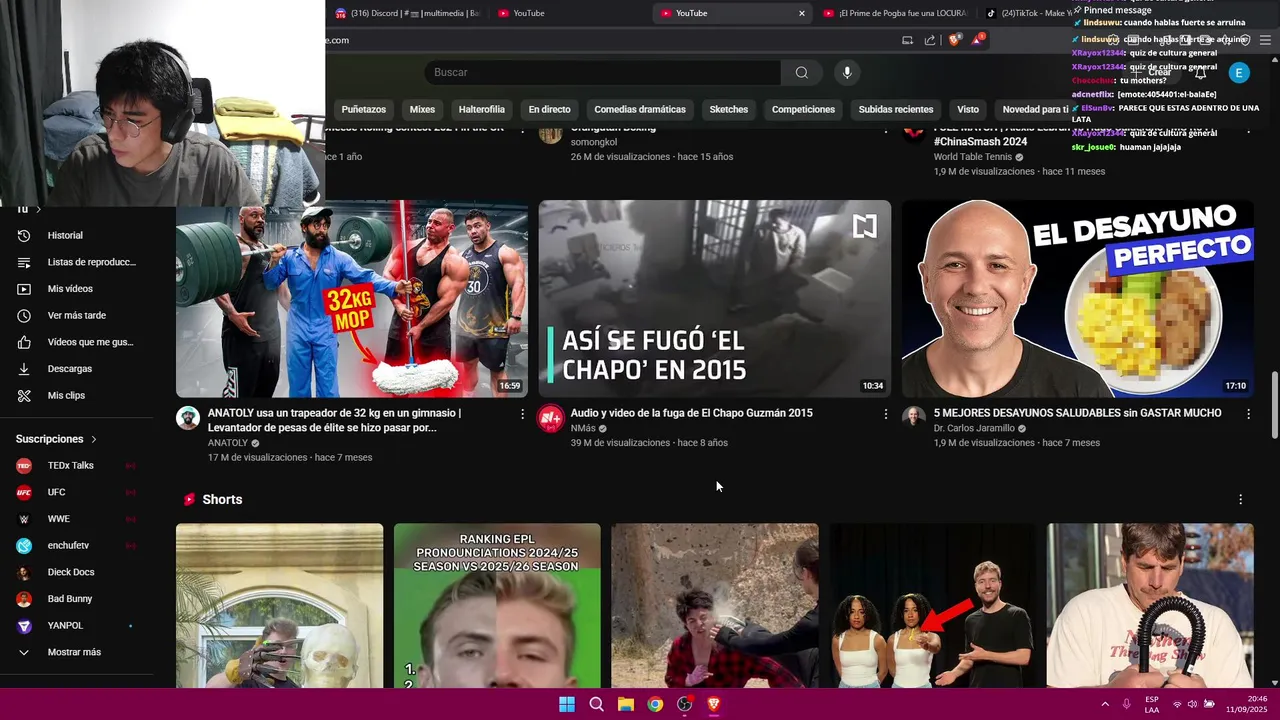Click the page vertical scrollbar

click(1274, 405)
